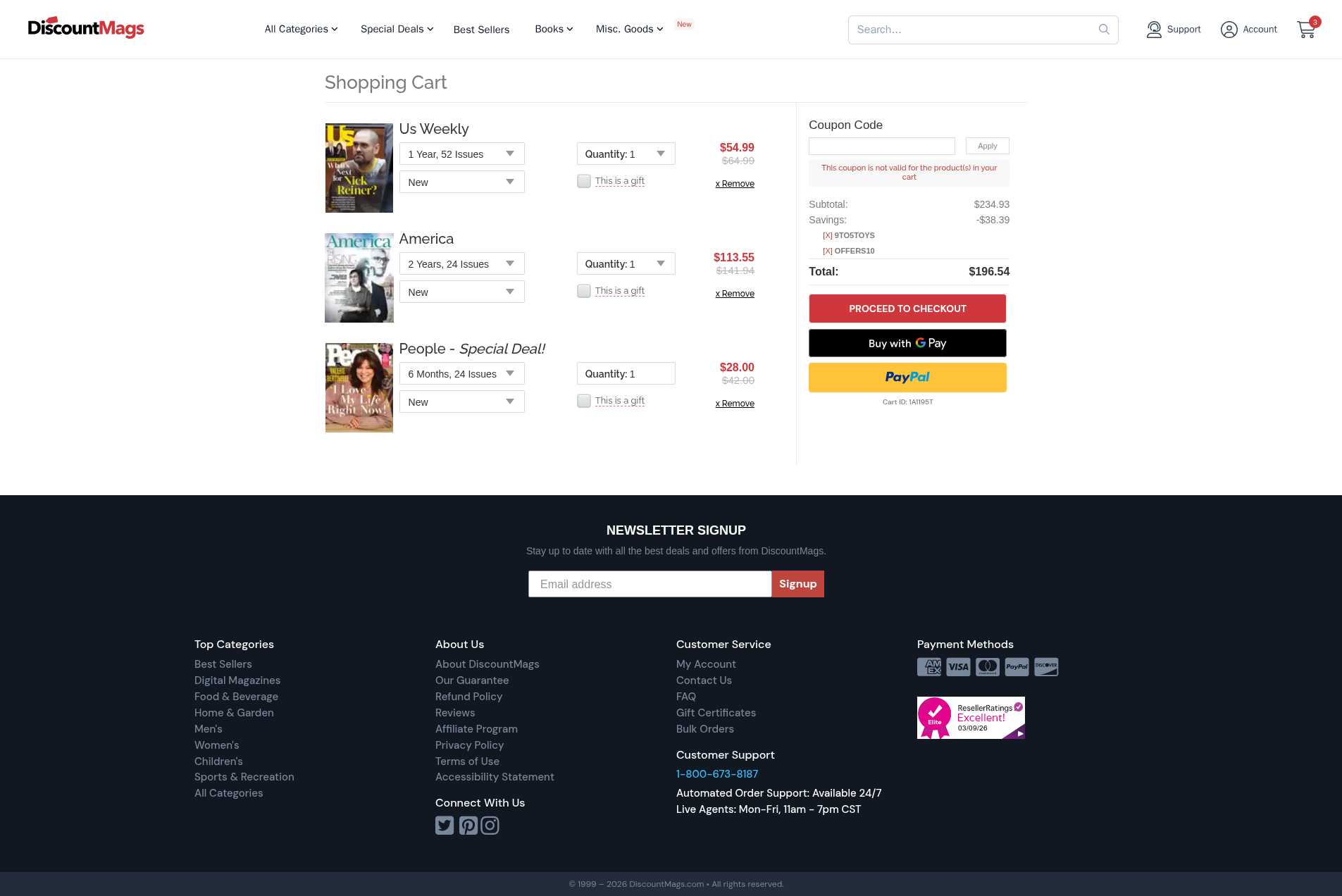
Task: Check the gift box for America
Action: (584, 291)
